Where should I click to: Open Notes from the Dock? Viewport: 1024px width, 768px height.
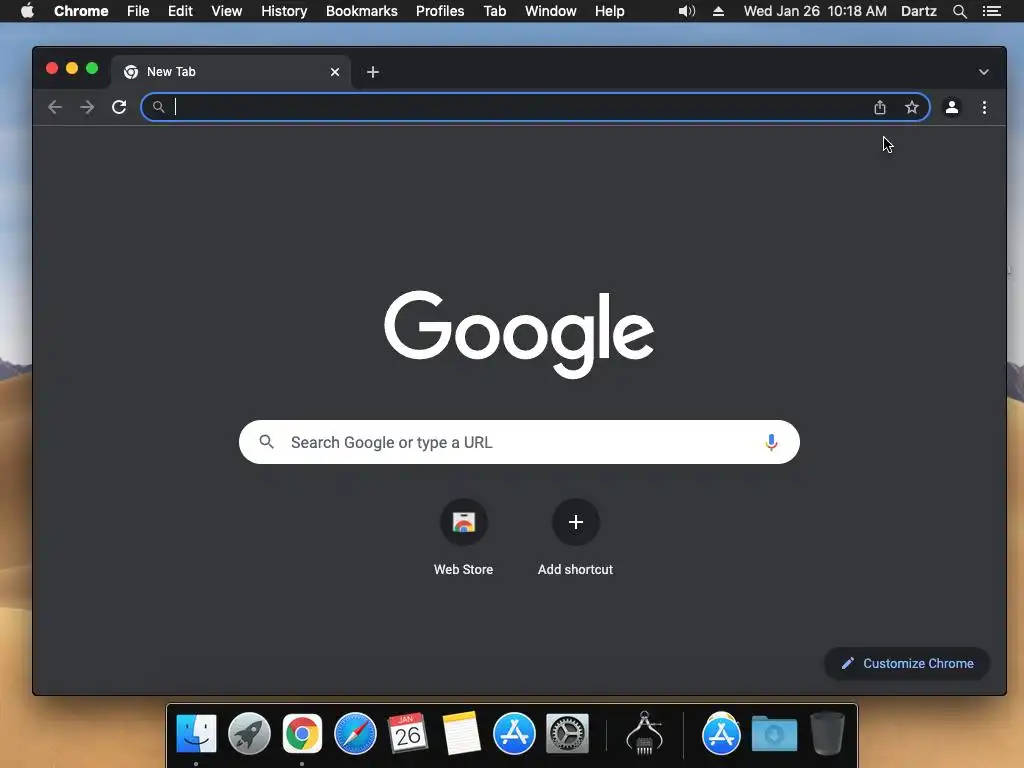(x=461, y=733)
